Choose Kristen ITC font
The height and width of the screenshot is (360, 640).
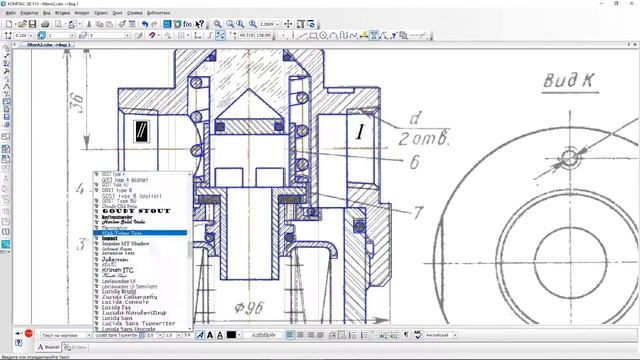118,270
